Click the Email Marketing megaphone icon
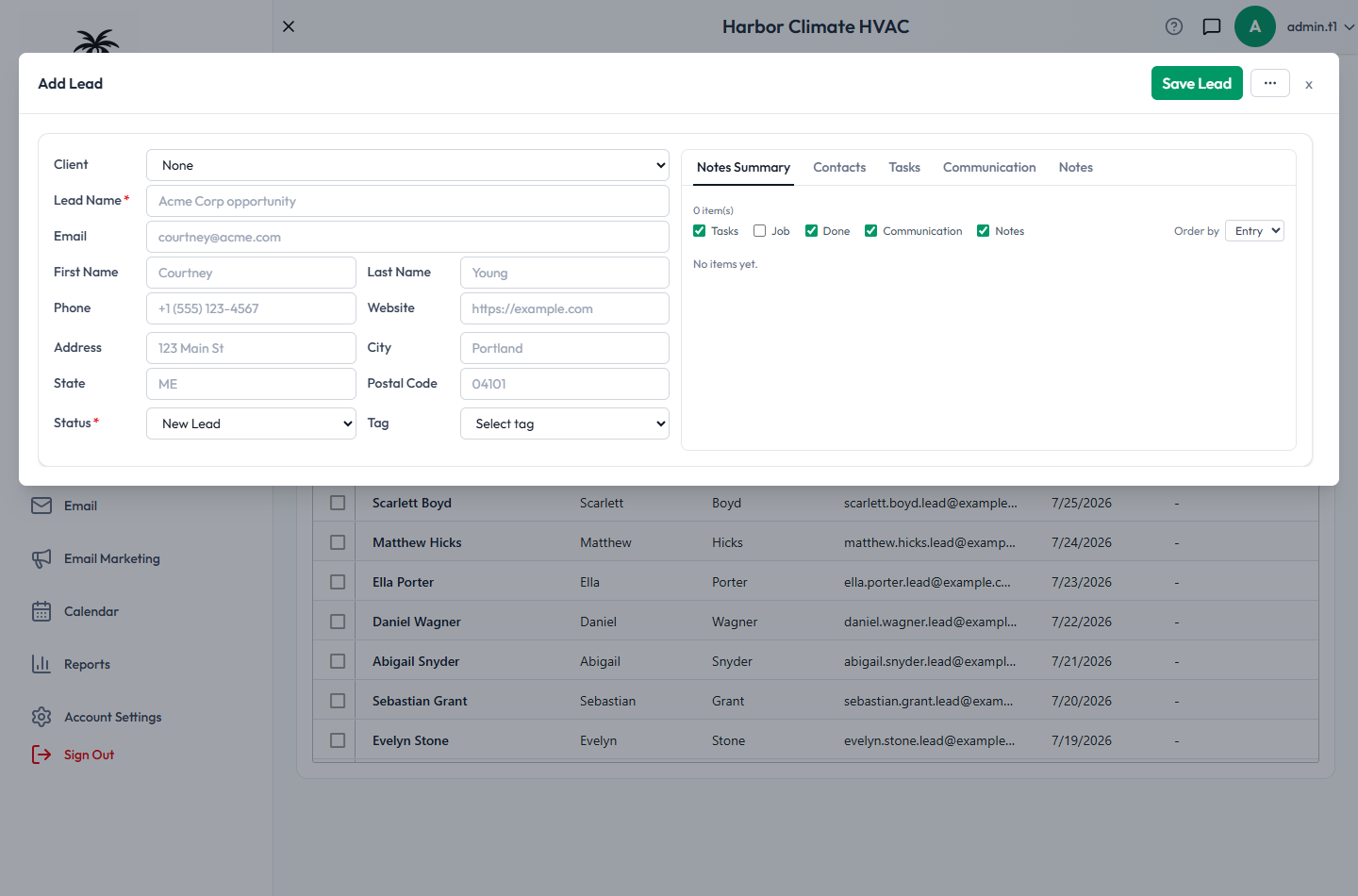 click(41, 558)
